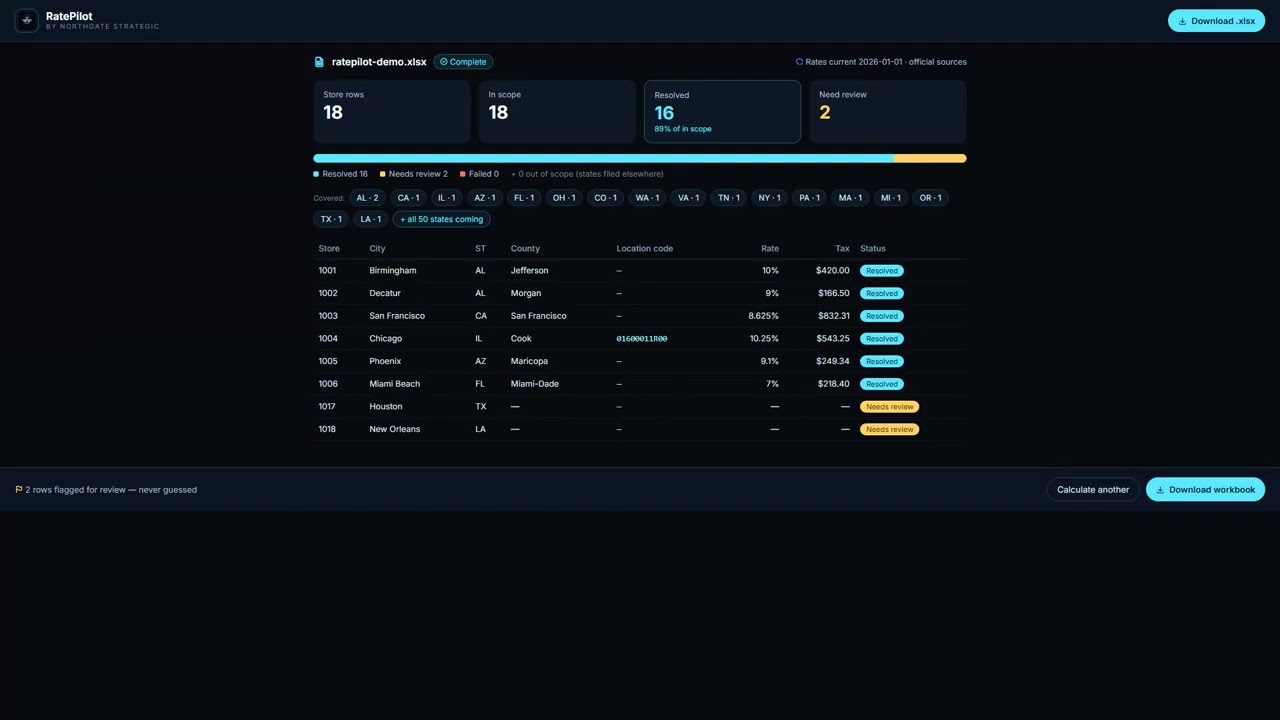Click the City column header
Viewport: 1280px width, 720px height.
click(377, 248)
